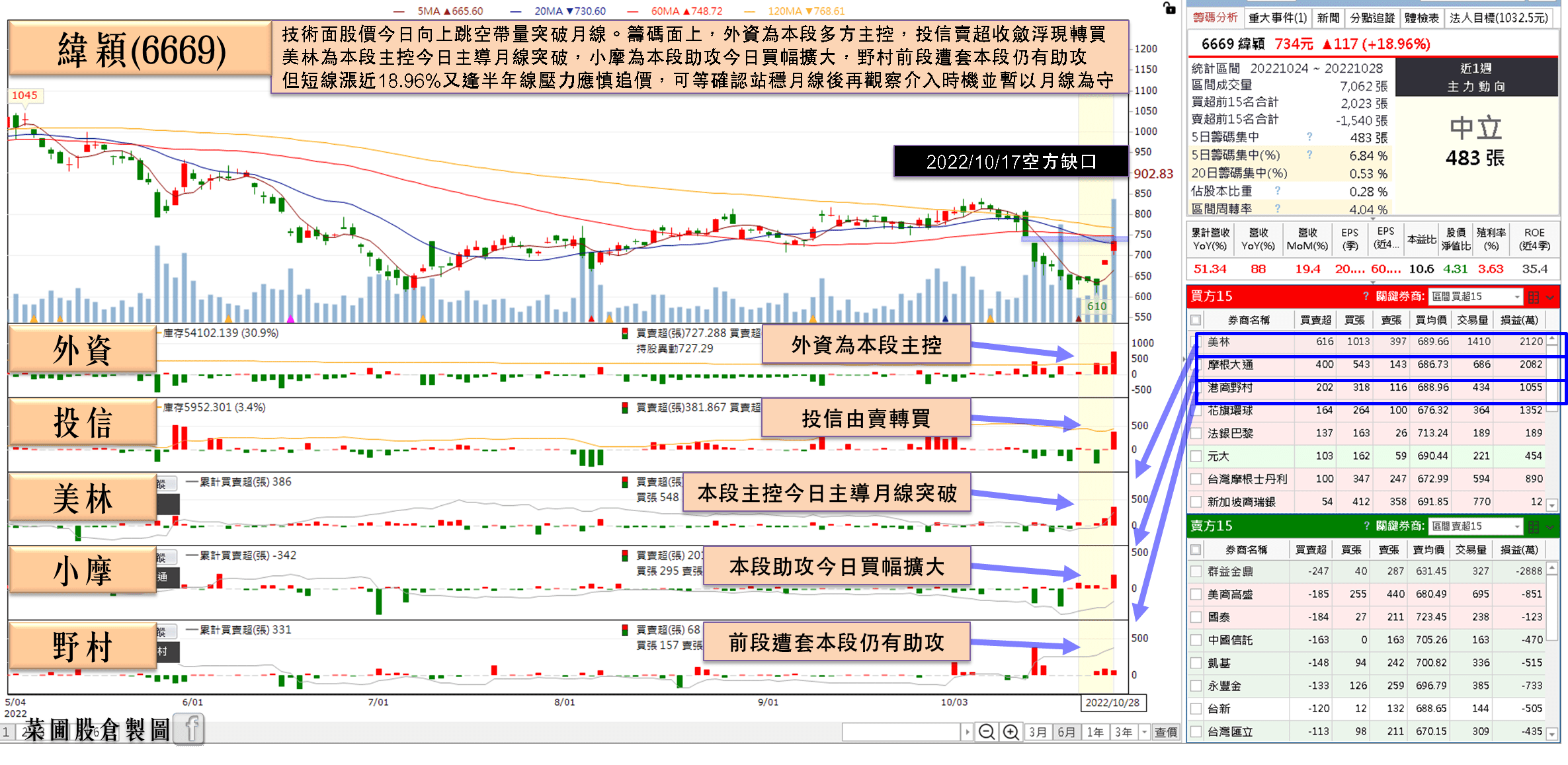Screen dimensions: 1568x765
Task: Click the 本益比 value 10.6
Action: point(1421,269)
